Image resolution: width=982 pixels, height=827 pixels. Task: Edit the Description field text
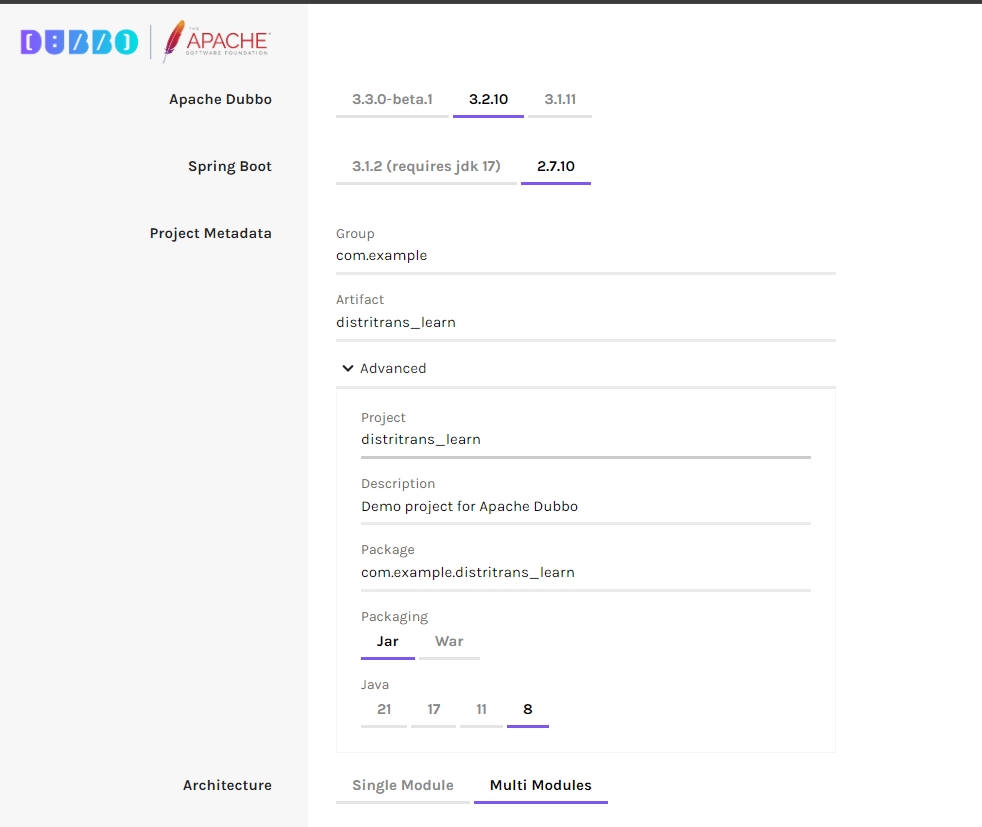pyautogui.click(x=586, y=506)
